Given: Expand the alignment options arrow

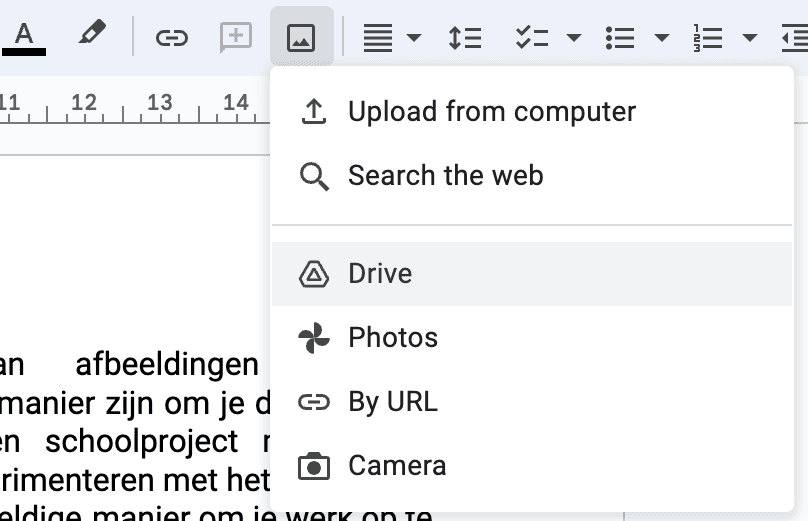Looking at the screenshot, I should pyautogui.click(x=414, y=38).
